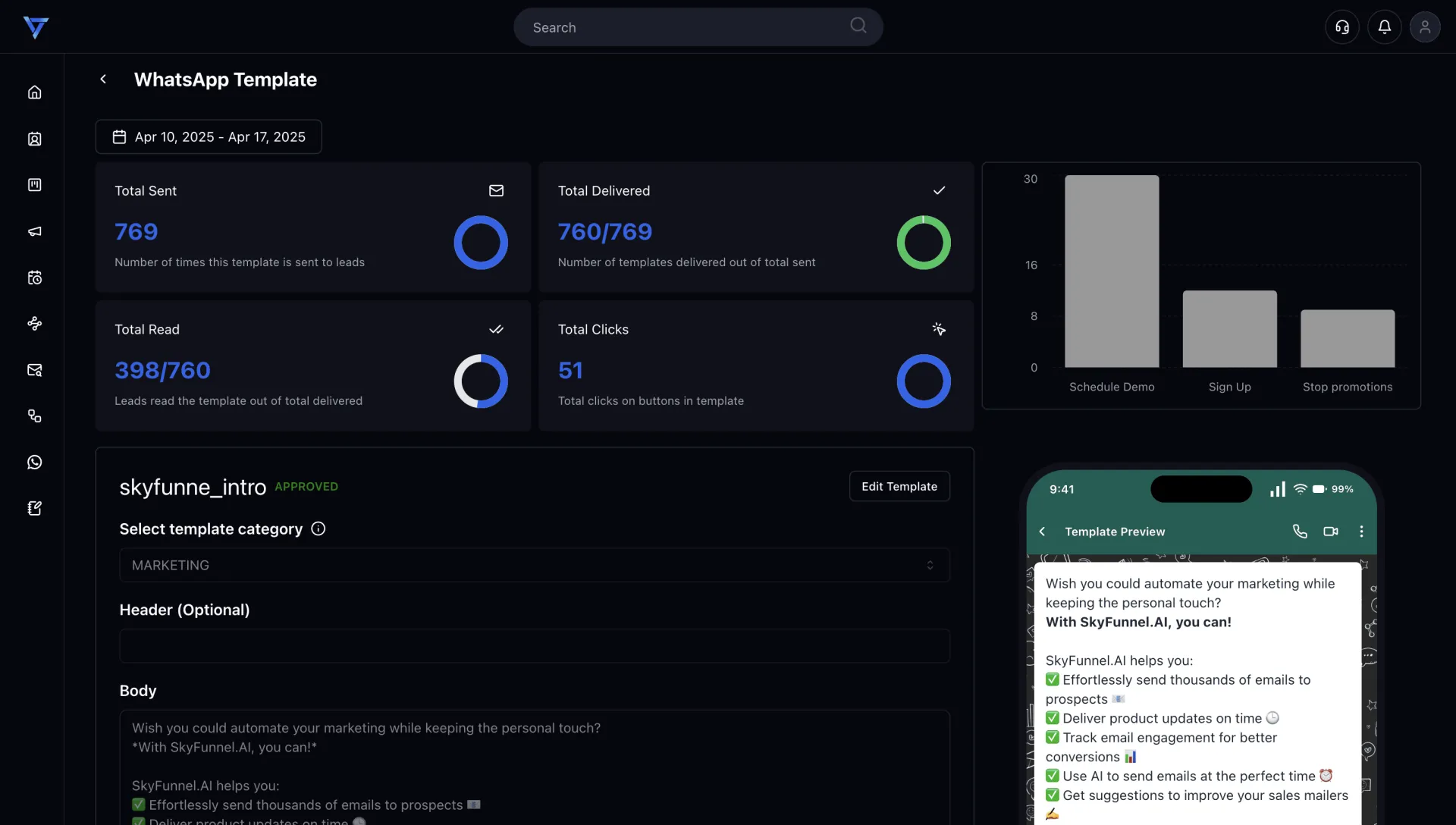
Task: Click the user profile avatar icon
Action: coord(1425,27)
